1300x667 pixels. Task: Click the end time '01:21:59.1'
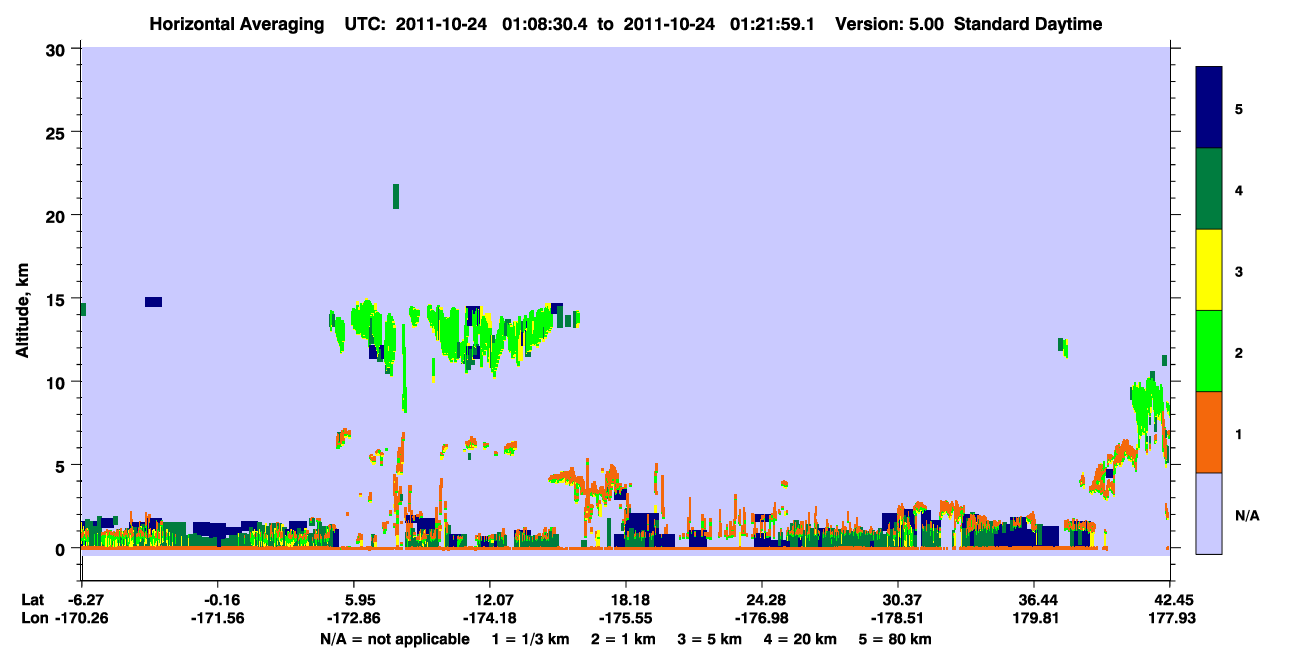click(771, 24)
